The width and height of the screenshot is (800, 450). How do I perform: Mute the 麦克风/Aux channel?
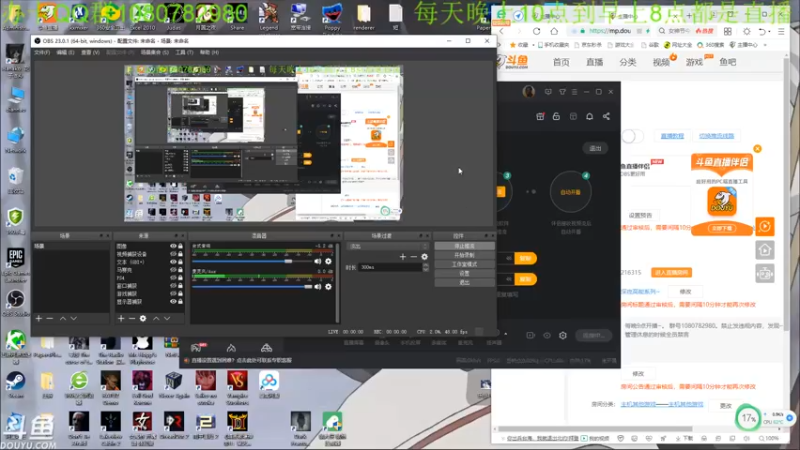pos(318,287)
